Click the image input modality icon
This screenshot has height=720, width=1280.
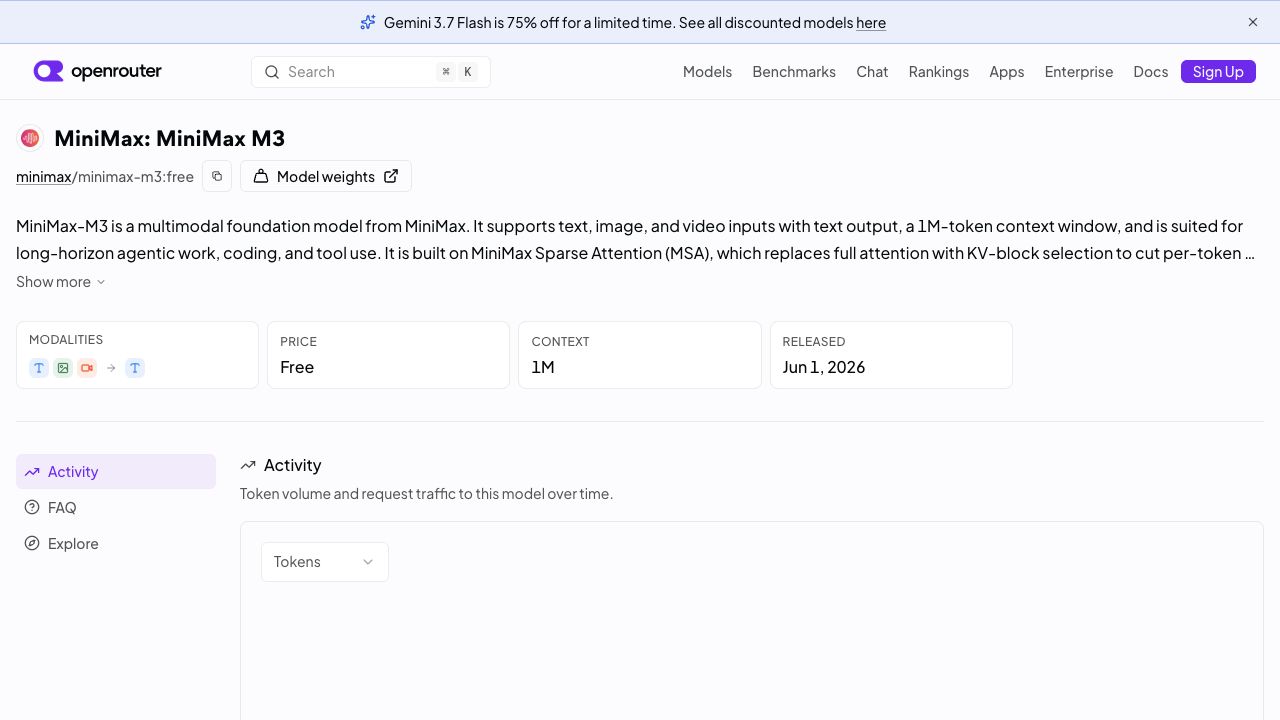pyautogui.click(x=63, y=368)
